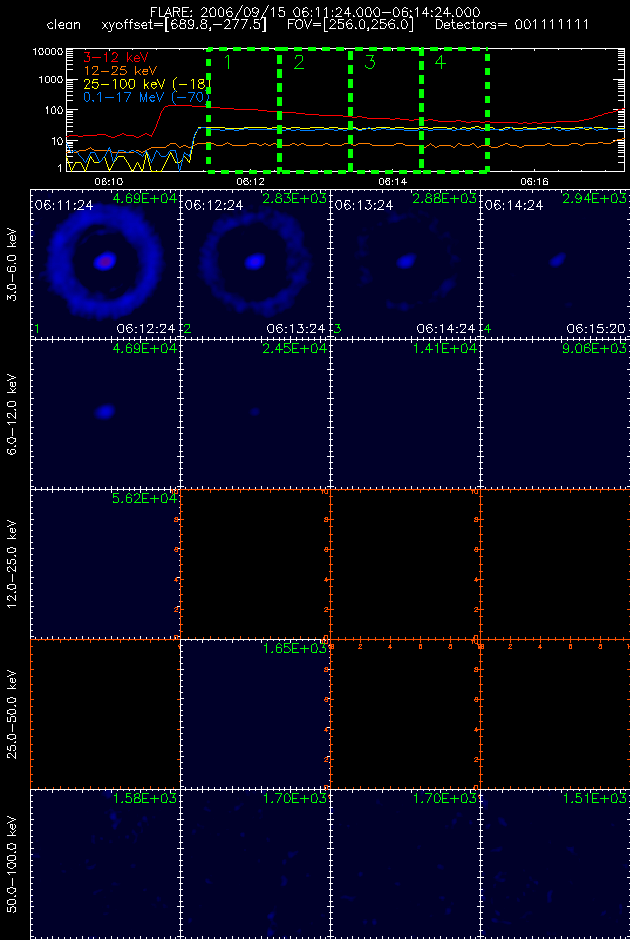Select the yellow '25-100 keV (-18)' legend entry
Screen dimensions: 630x940
pyautogui.click(x=148, y=83)
